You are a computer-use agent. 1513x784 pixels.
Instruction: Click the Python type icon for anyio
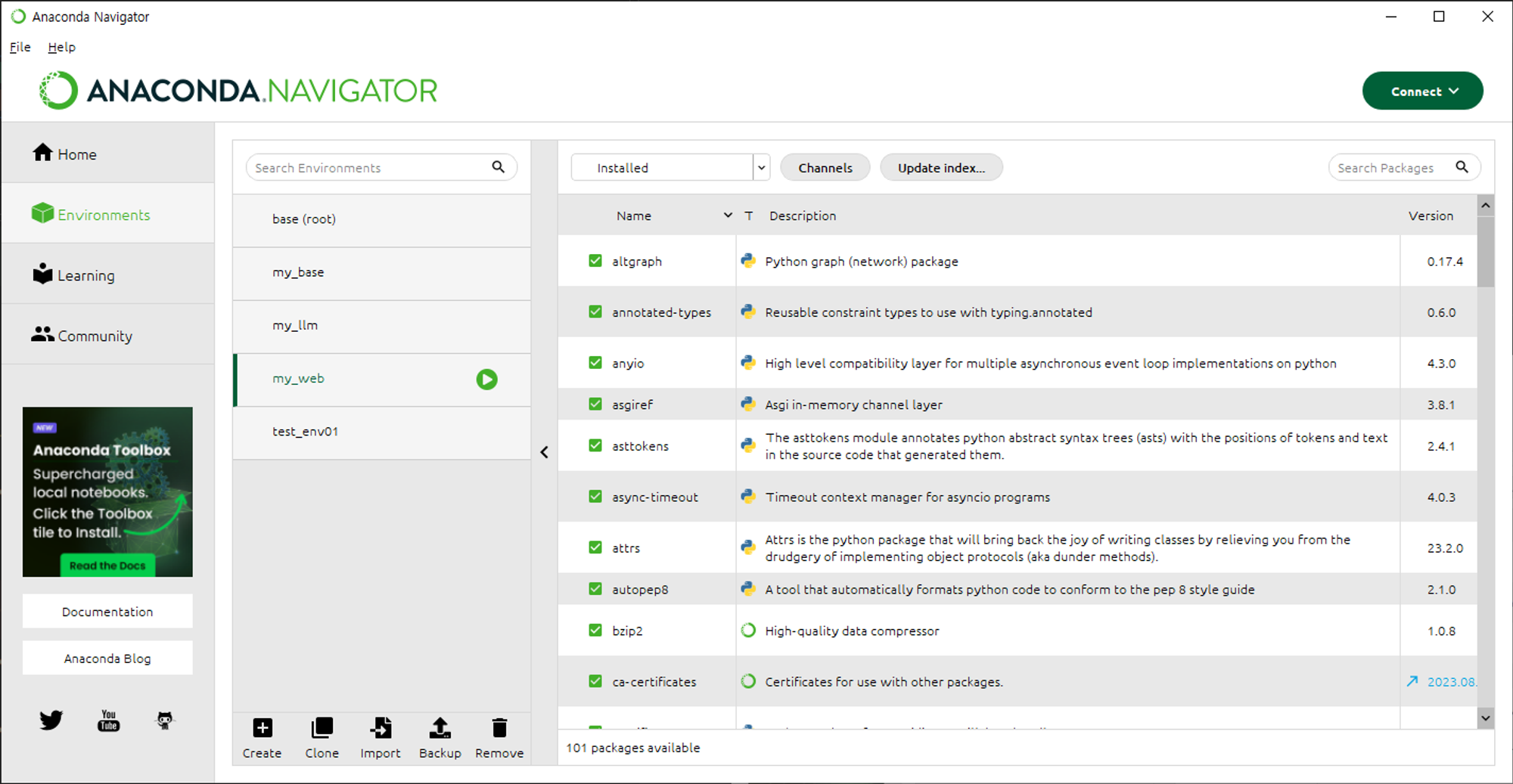point(748,363)
